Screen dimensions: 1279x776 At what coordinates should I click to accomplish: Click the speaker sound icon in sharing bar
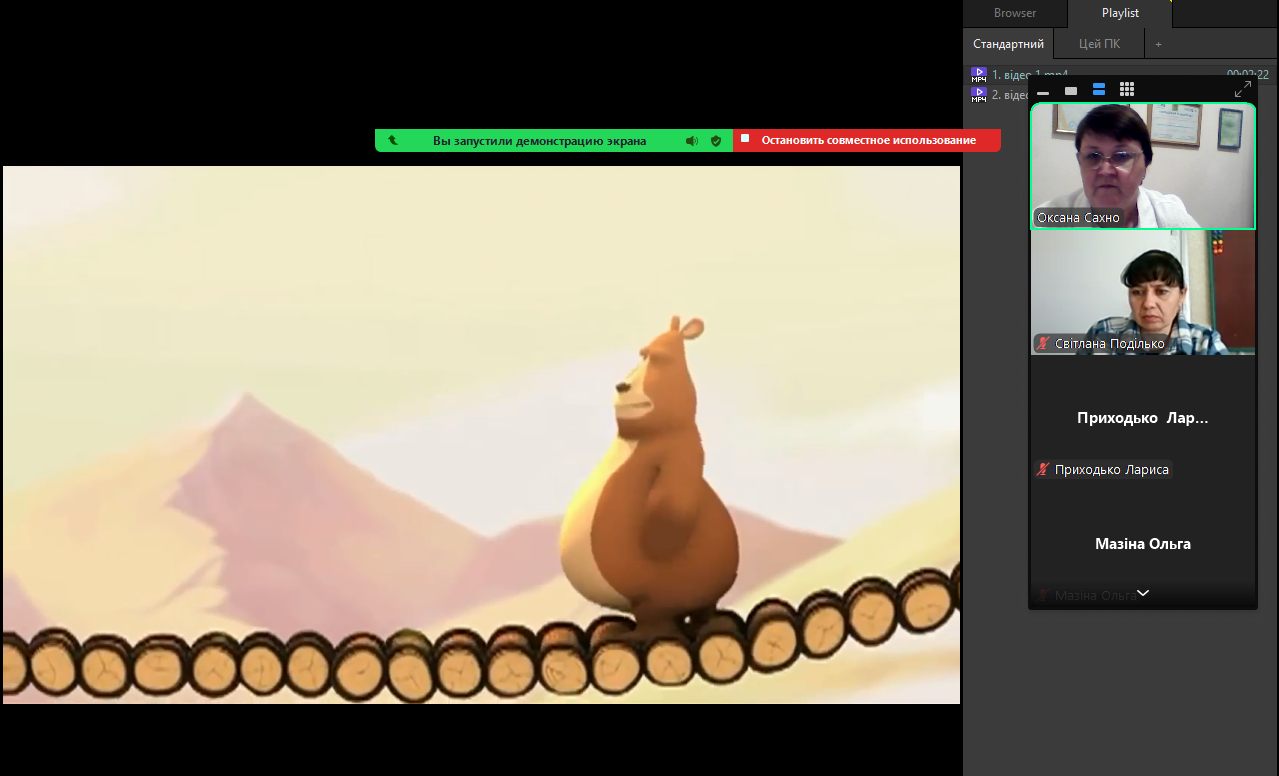coord(691,141)
